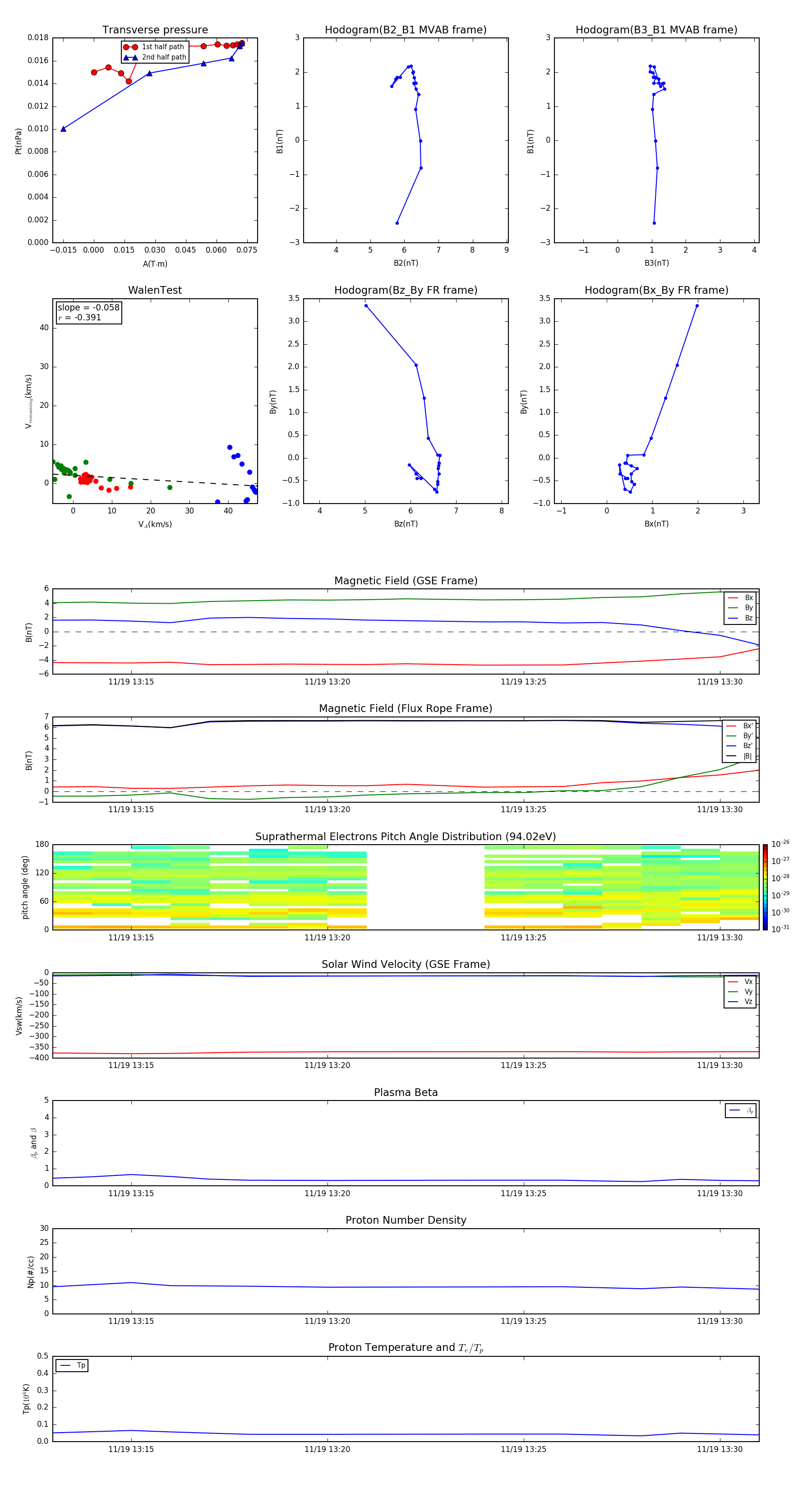The height and width of the screenshot is (1489, 812).
Task: Click the beta-p legend in Plasma Beta plot
Action: (741, 1110)
